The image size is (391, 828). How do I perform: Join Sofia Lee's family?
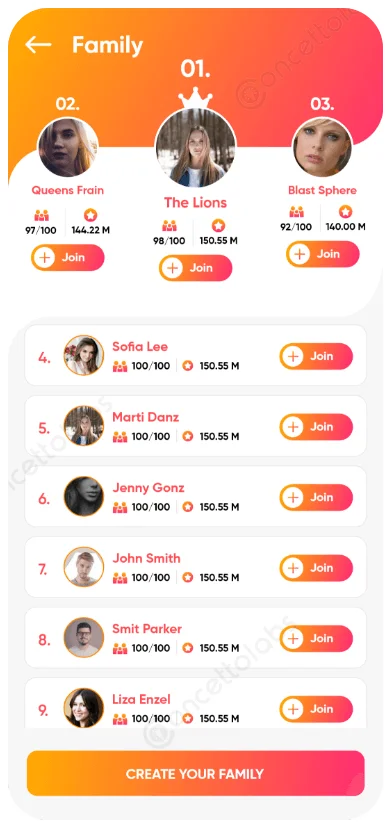316,356
